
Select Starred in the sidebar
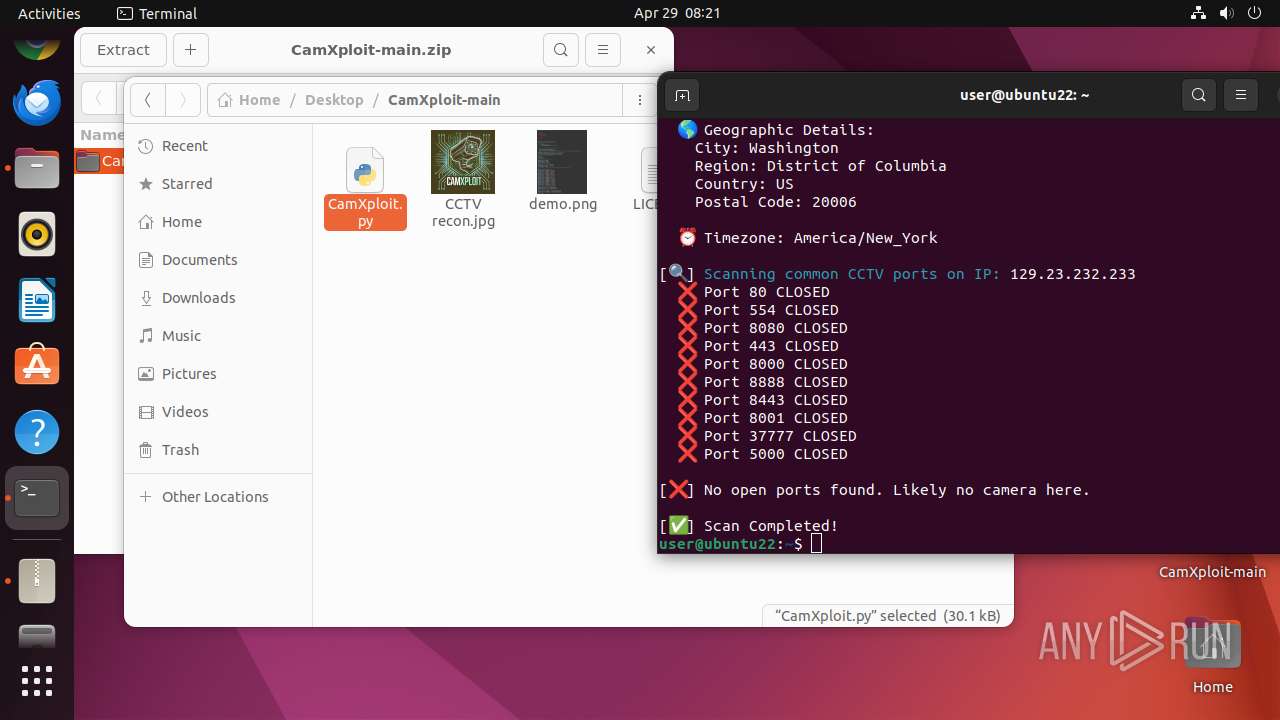coord(218,184)
